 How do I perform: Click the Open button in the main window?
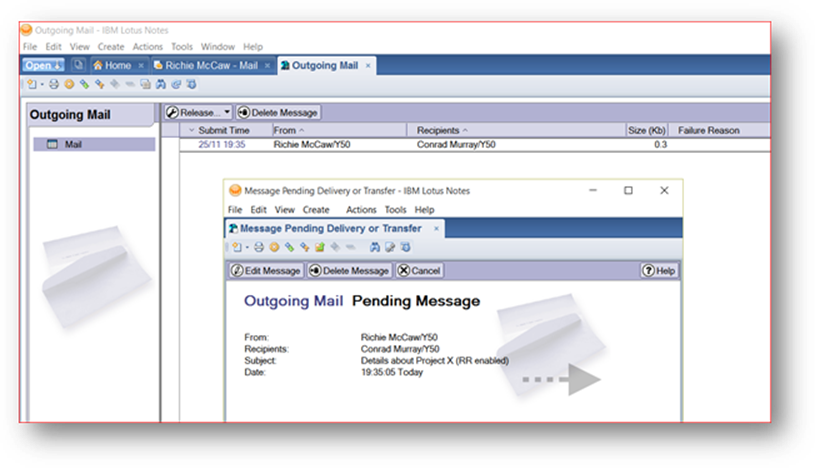click(x=44, y=65)
